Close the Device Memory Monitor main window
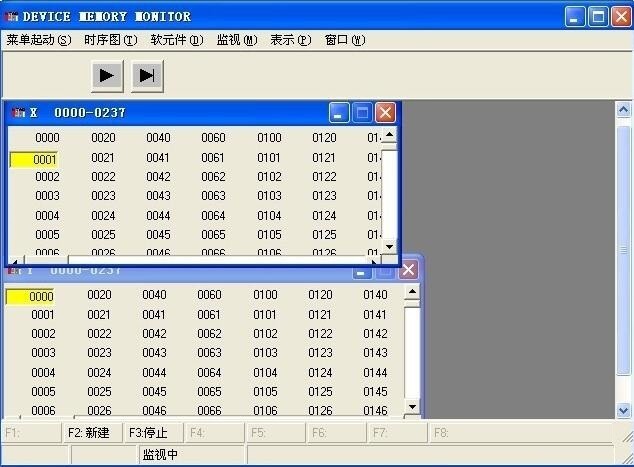634x467 pixels. [621, 17]
